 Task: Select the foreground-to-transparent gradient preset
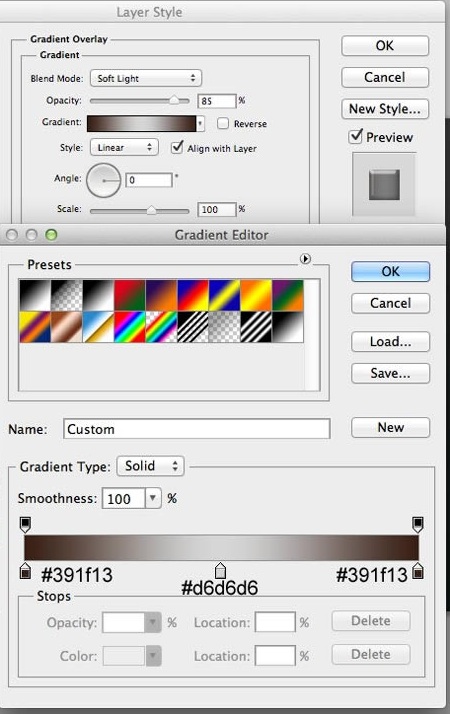click(x=66, y=295)
